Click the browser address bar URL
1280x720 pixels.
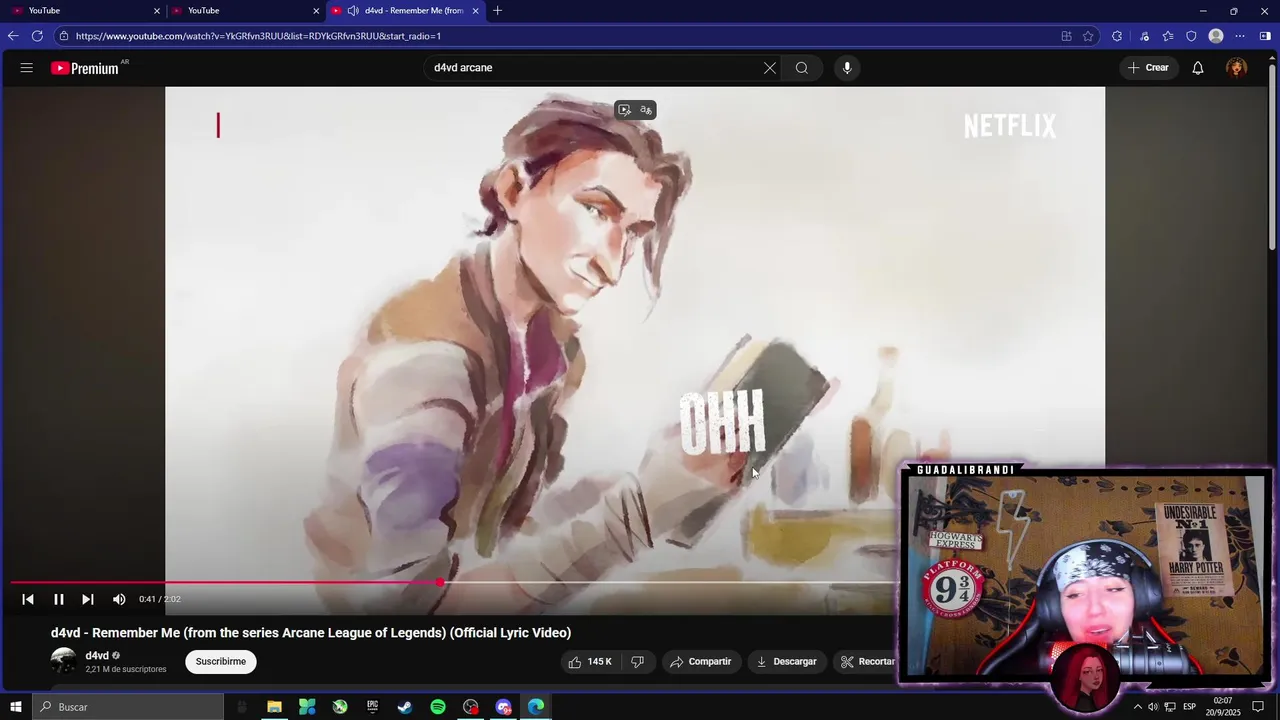[x=258, y=36]
